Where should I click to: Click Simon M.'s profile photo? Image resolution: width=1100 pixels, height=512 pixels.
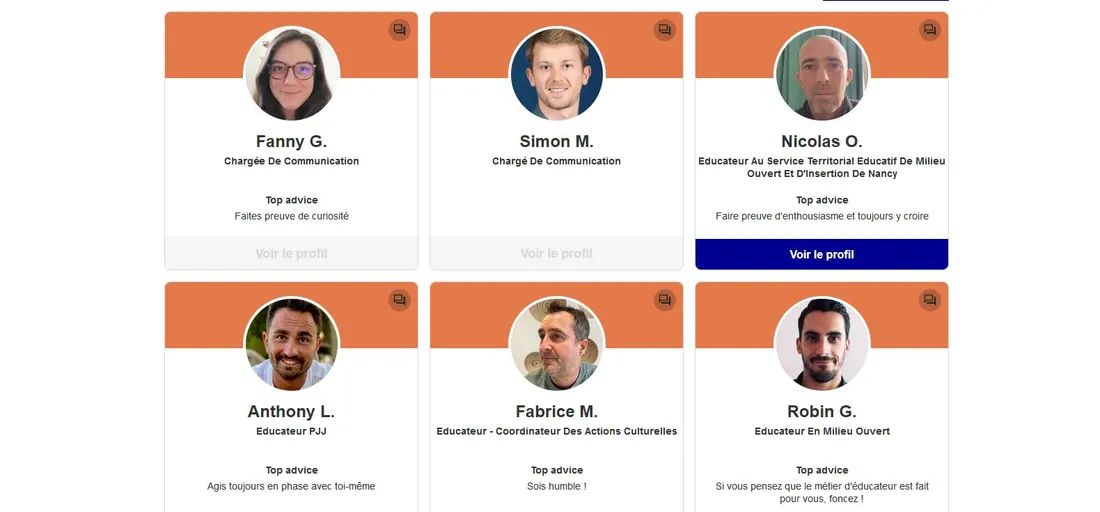click(x=557, y=74)
